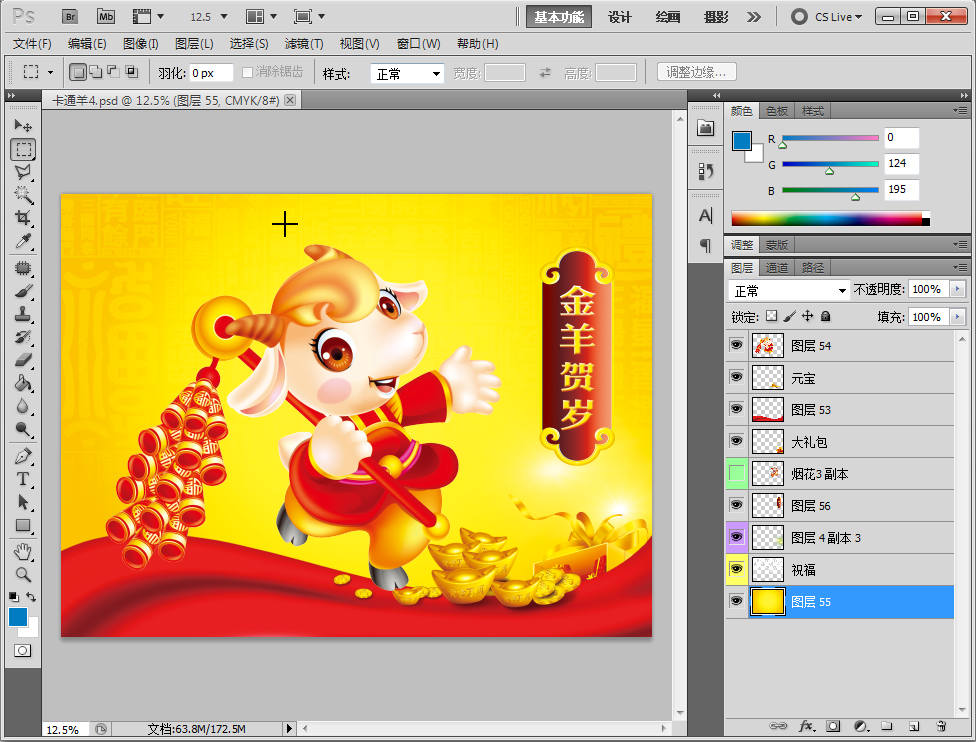Select the Move tool
Screen dimensions: 976x742
click(23, 126)
